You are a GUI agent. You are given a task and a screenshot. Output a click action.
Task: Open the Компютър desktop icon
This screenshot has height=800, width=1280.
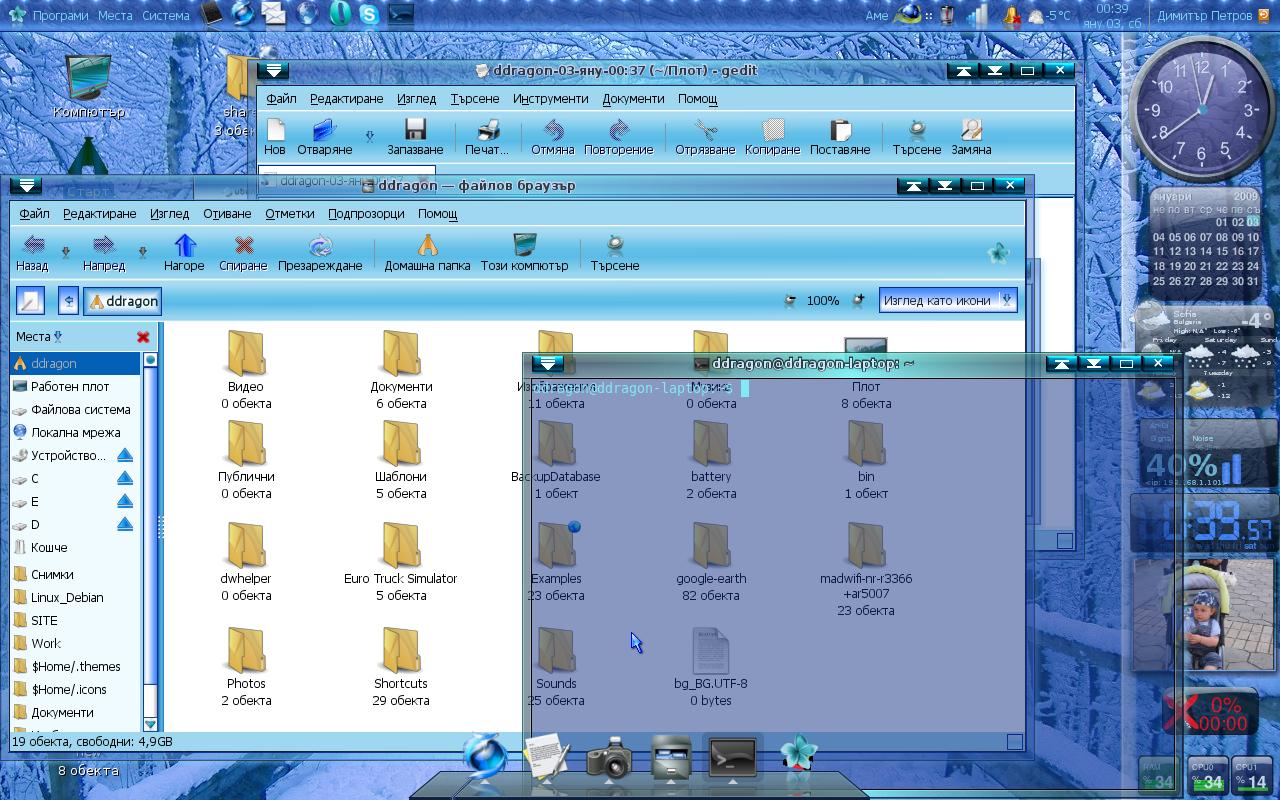coord(88,88)
